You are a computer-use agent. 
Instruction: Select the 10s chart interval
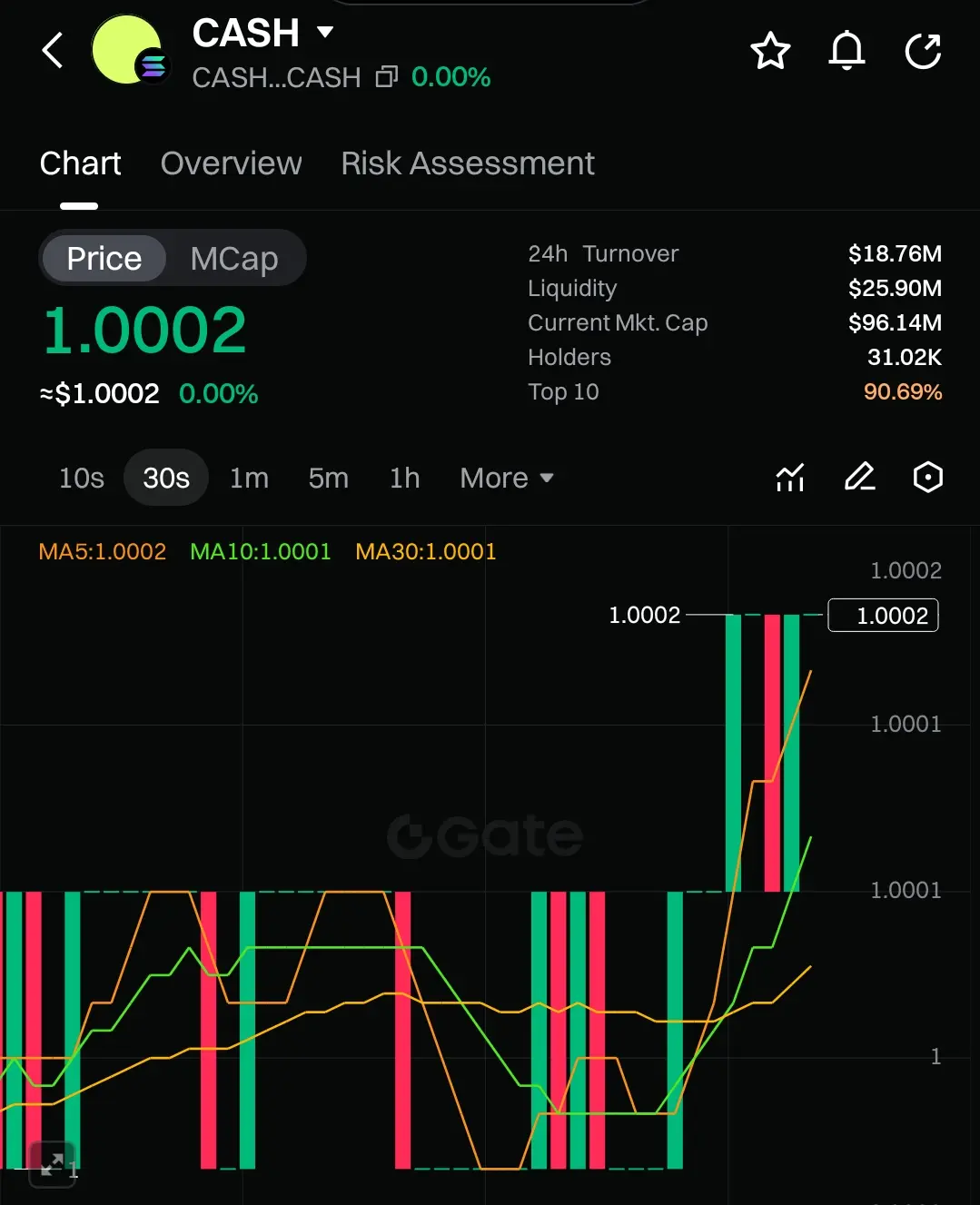pyautogui.click(x=82, y=478)
